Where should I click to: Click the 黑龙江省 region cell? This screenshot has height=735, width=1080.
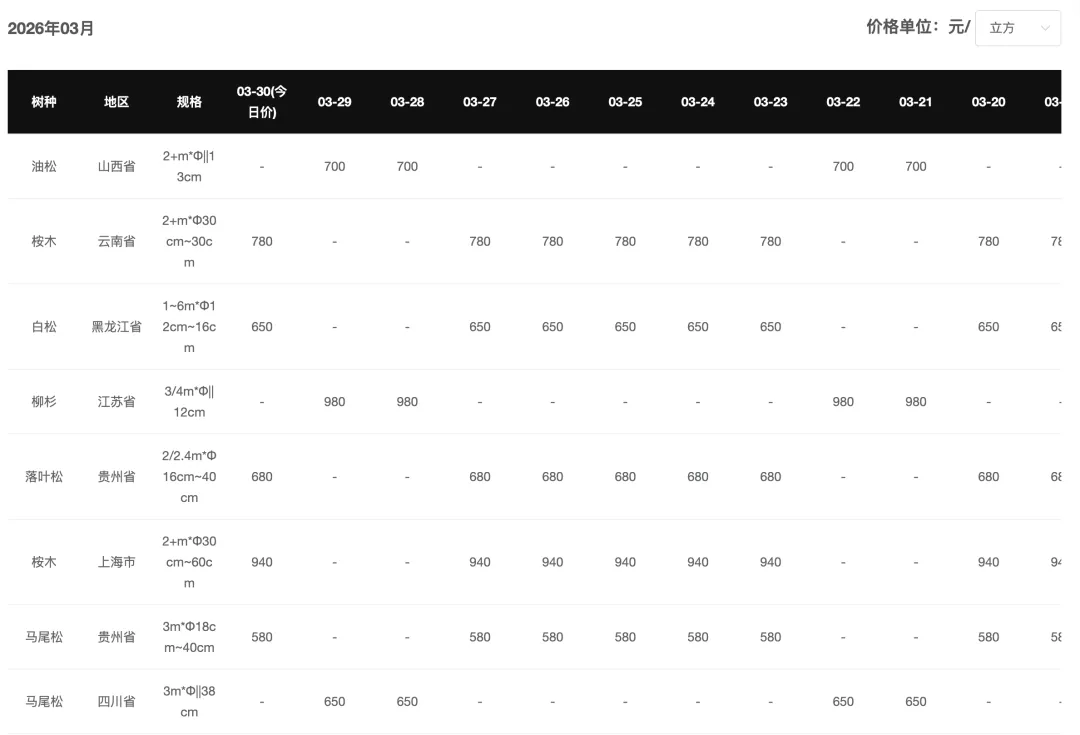pyautogui.click(x=116, y=327)
